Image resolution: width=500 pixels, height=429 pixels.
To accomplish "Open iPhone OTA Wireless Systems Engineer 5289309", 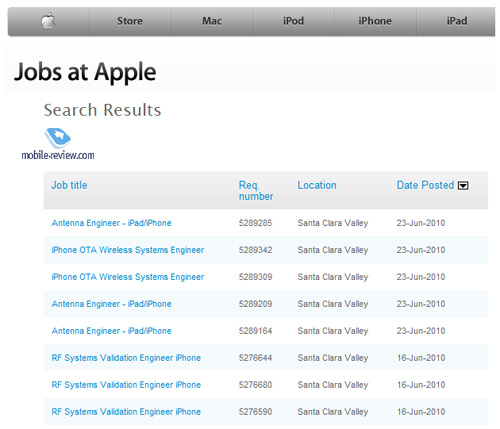I will coord(128,277).
